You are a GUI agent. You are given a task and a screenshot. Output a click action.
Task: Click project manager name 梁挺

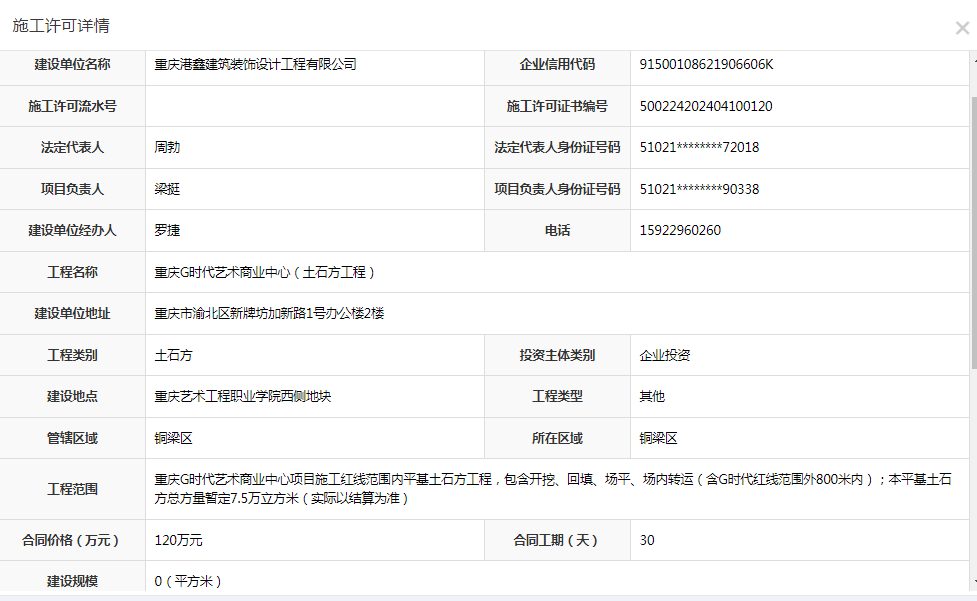tap(167, 189)
